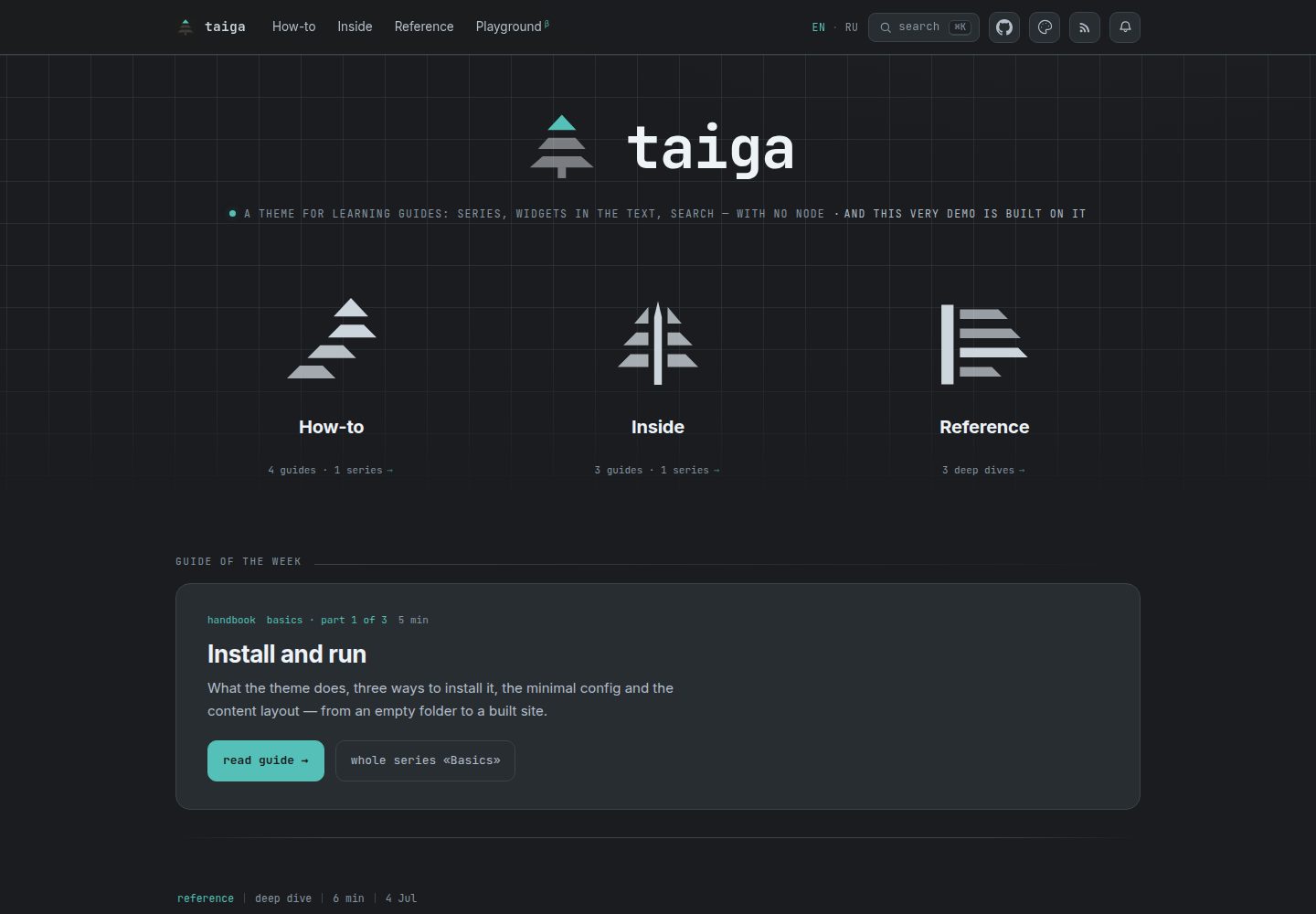Click the "4 Jul" date text
1316x914 pixels.
401,898
